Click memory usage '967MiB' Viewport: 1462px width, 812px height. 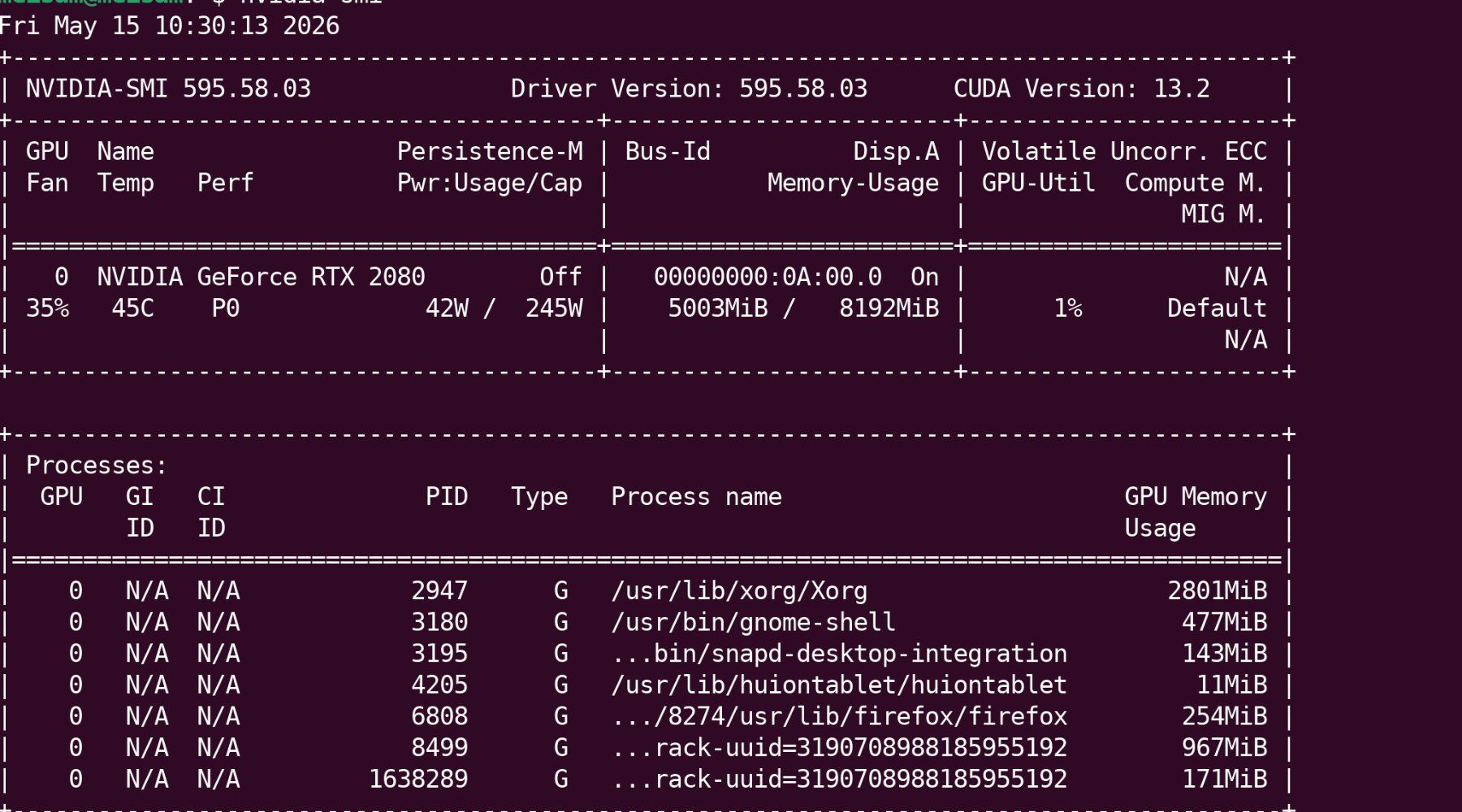[1224, 748]
